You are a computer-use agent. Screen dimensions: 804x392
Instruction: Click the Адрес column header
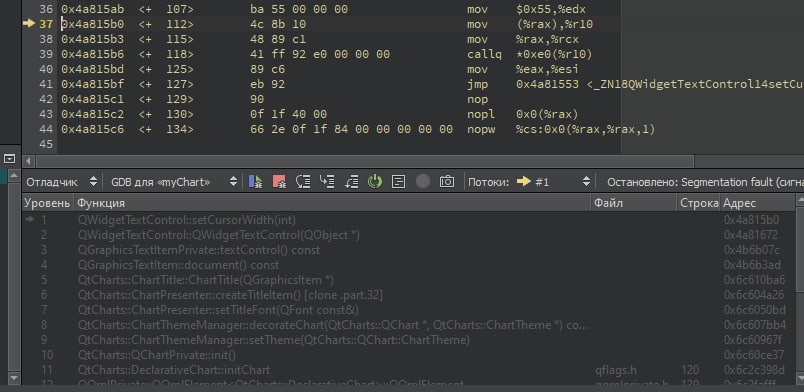[x=757, y=203]
